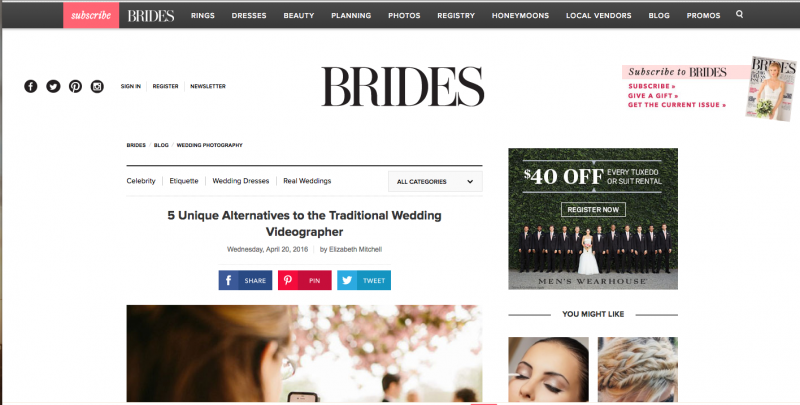Click Wedding Photography breadcrumb

(x=210, y=145)
